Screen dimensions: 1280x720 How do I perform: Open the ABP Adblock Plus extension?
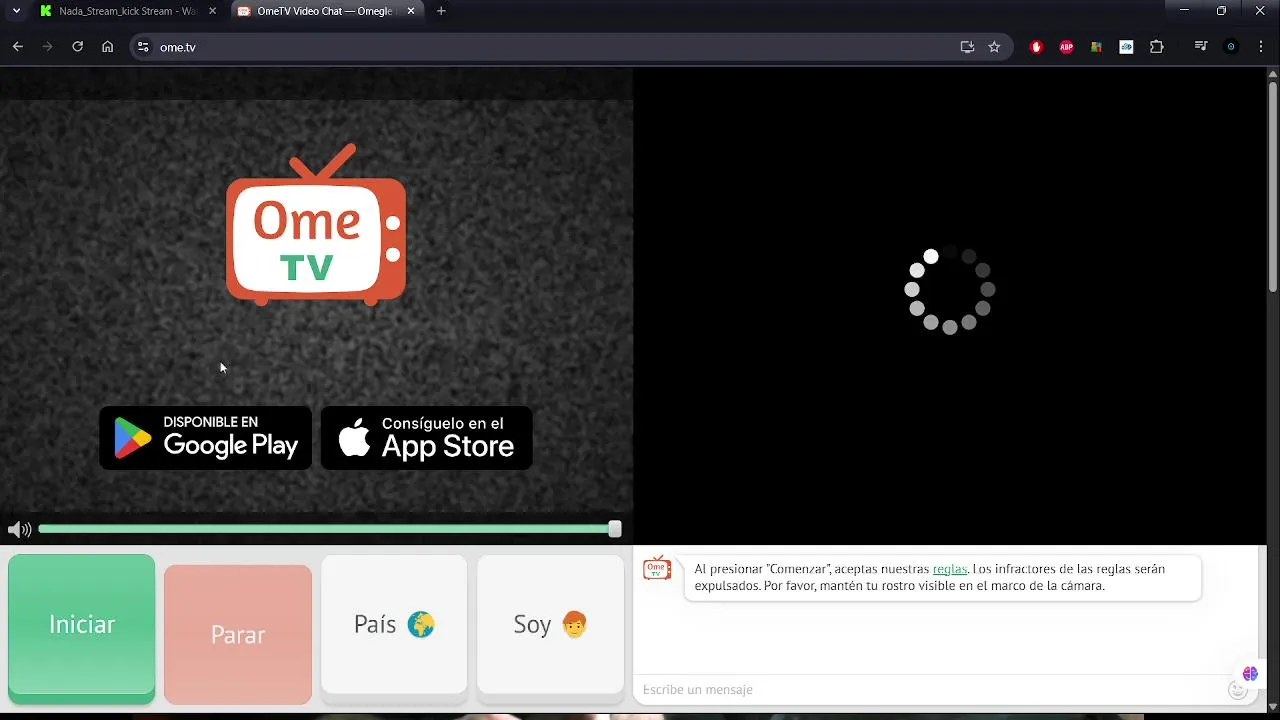click(1066, 47)
